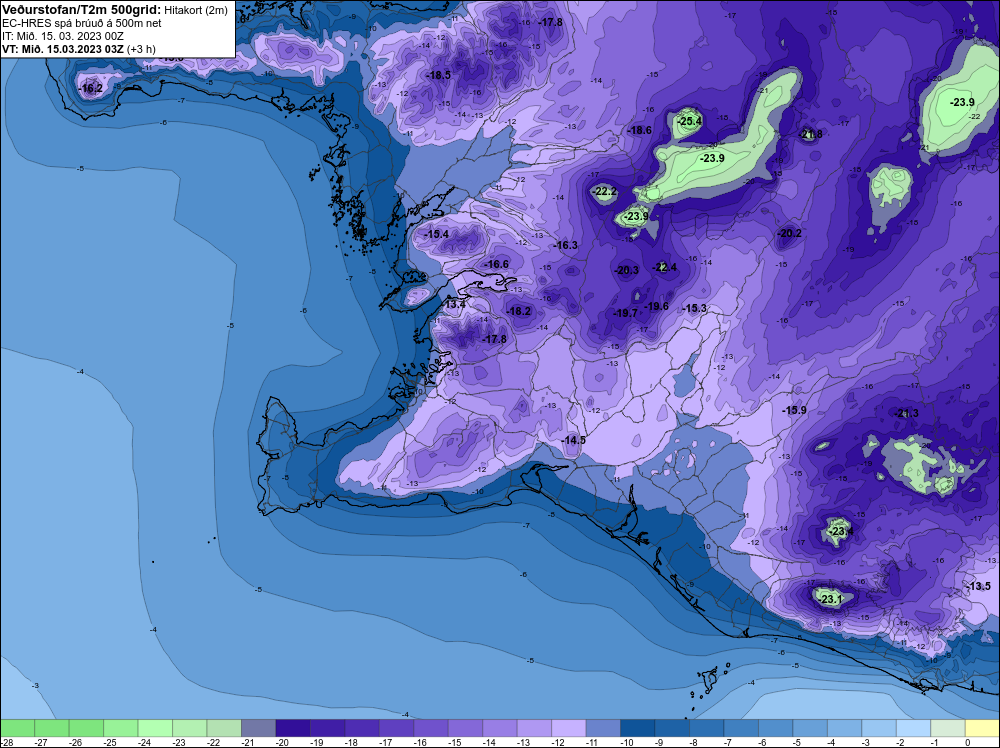Image resolution: width=1000 pixels, height=748 pixels.
Task: Click the 'IT: Mið. 15. 03. 2023 00Z' line
Action: coord(62,36)
